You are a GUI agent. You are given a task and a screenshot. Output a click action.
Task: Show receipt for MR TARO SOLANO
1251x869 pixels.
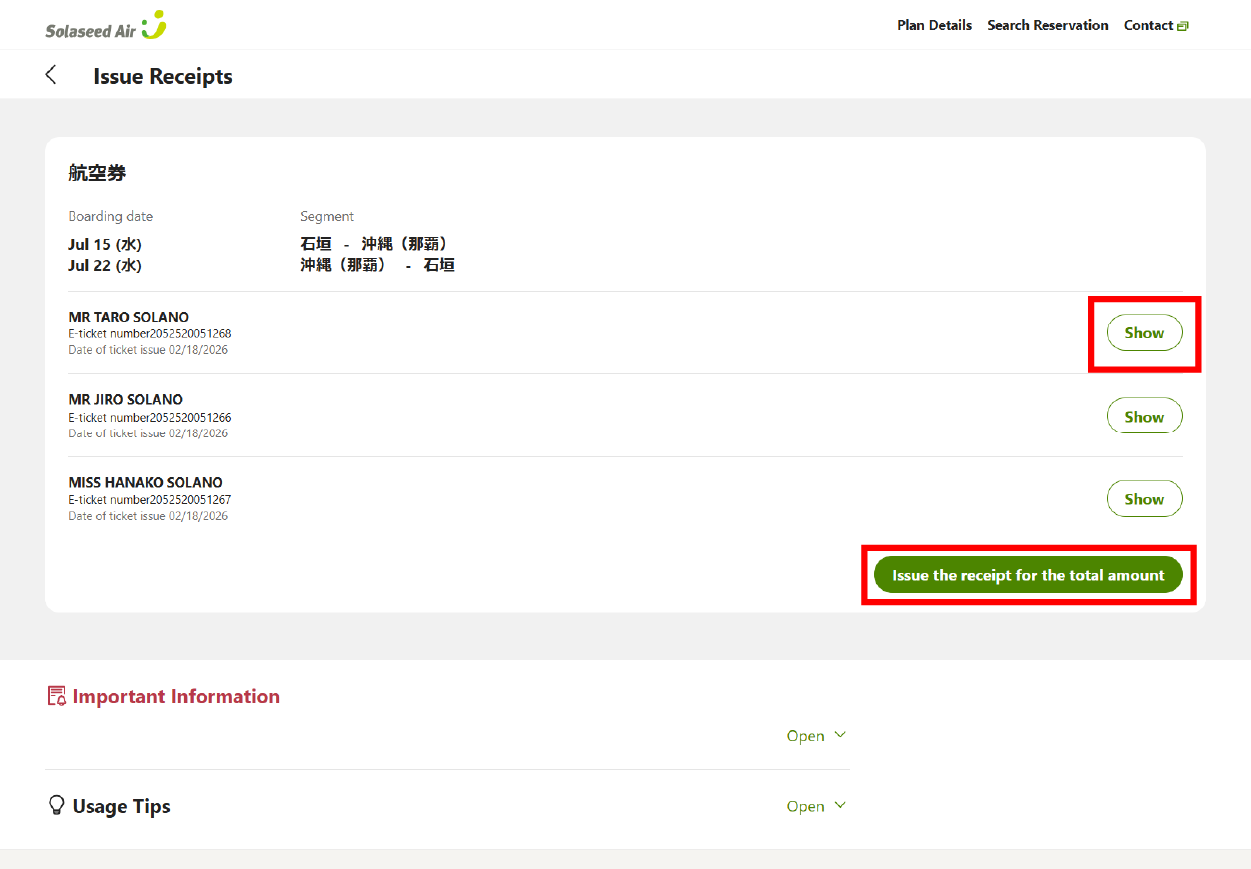click(x=1144, y=333)
